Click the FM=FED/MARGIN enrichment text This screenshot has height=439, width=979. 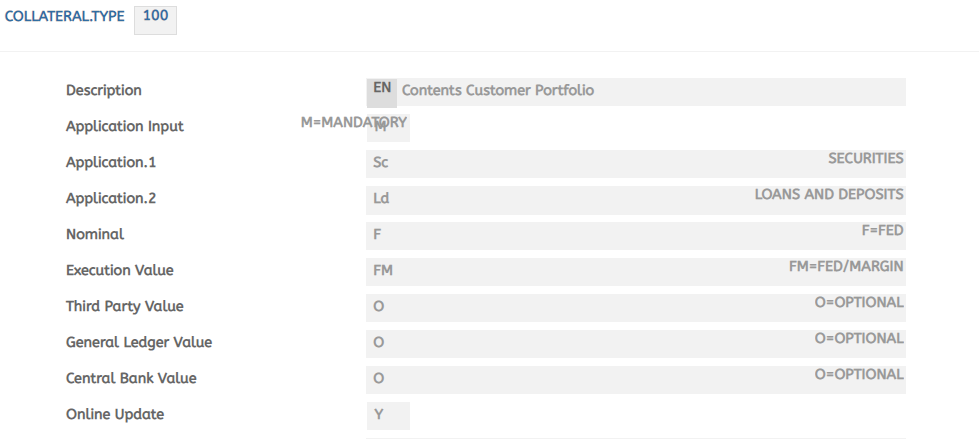(846, 267)
